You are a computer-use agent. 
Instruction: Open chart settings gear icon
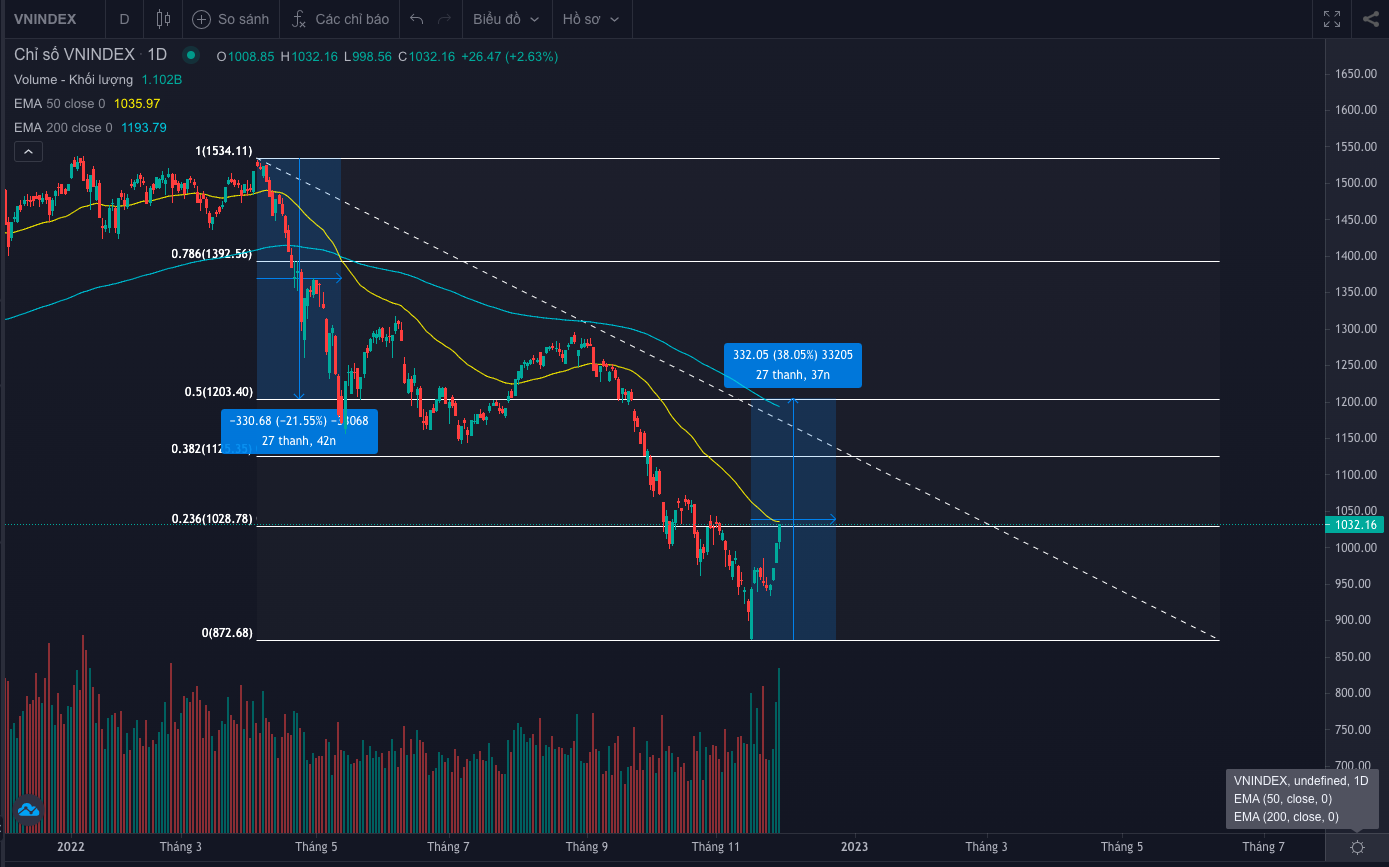pos(1357,847)
